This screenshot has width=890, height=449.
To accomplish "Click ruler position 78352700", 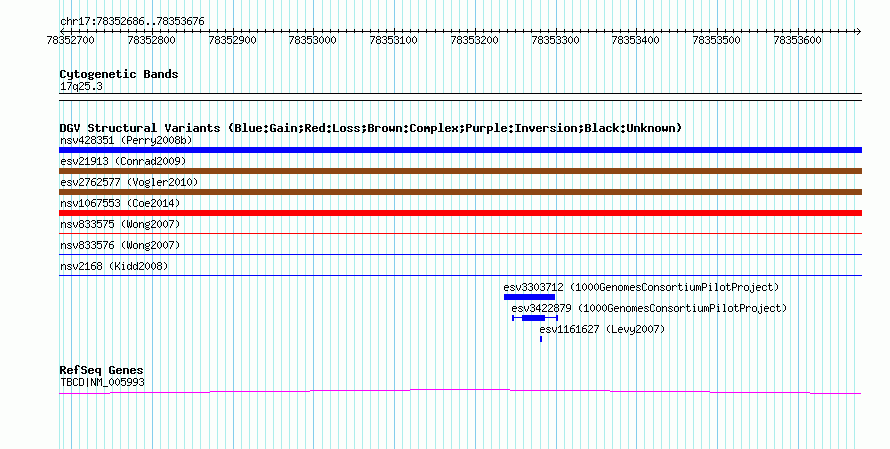I will pyautogui.click(x=71, y=40).
